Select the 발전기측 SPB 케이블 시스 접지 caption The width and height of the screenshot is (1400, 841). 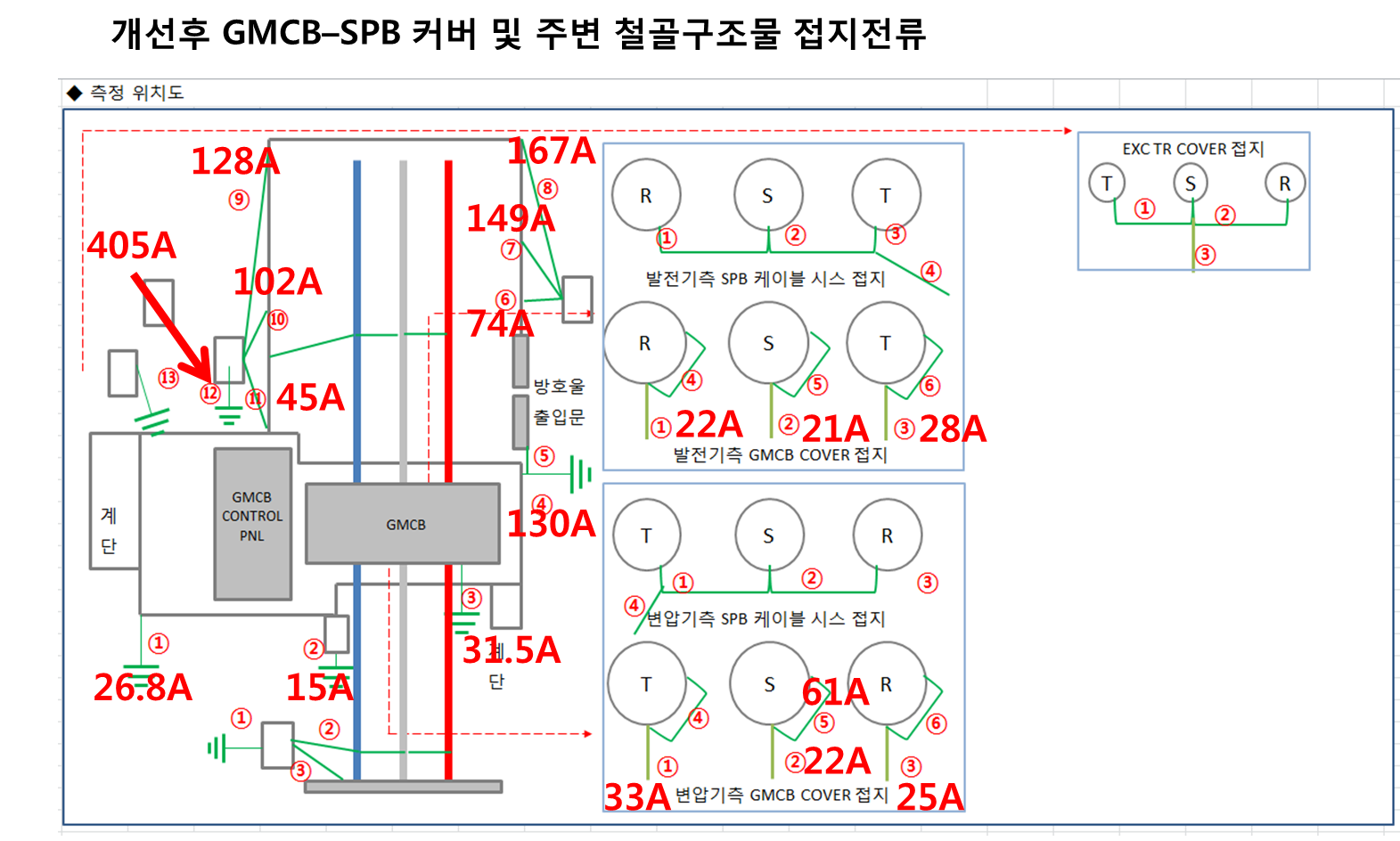pyautogui.click(x=765, y=279)
